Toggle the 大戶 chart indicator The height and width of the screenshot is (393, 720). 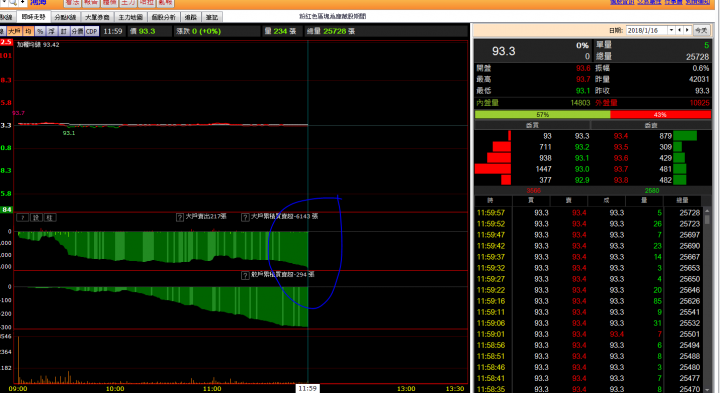click(x=14, y=31)
